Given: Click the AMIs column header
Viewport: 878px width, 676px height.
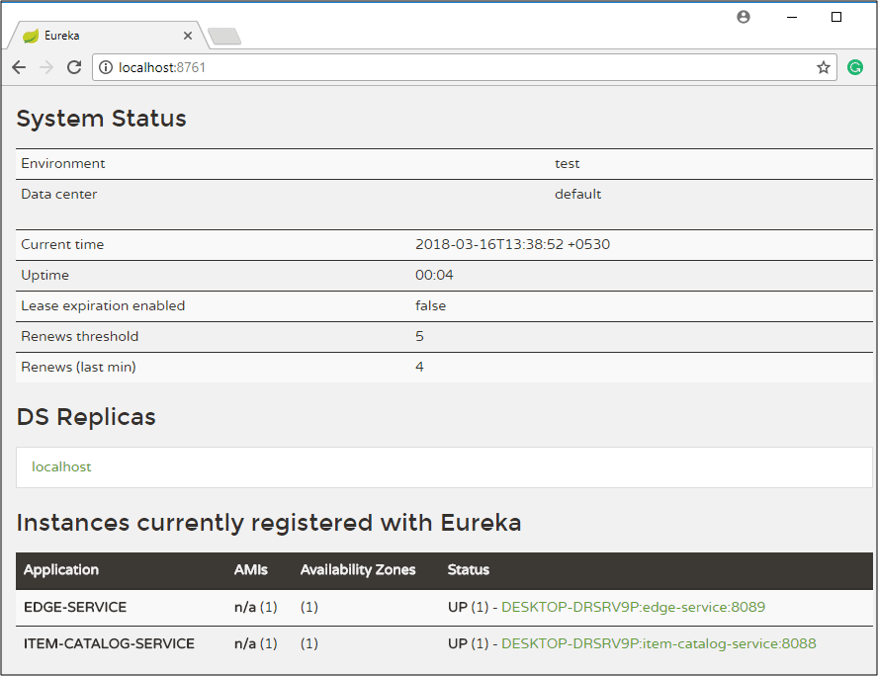Looking at the screenshot, I should pos(251,570).
